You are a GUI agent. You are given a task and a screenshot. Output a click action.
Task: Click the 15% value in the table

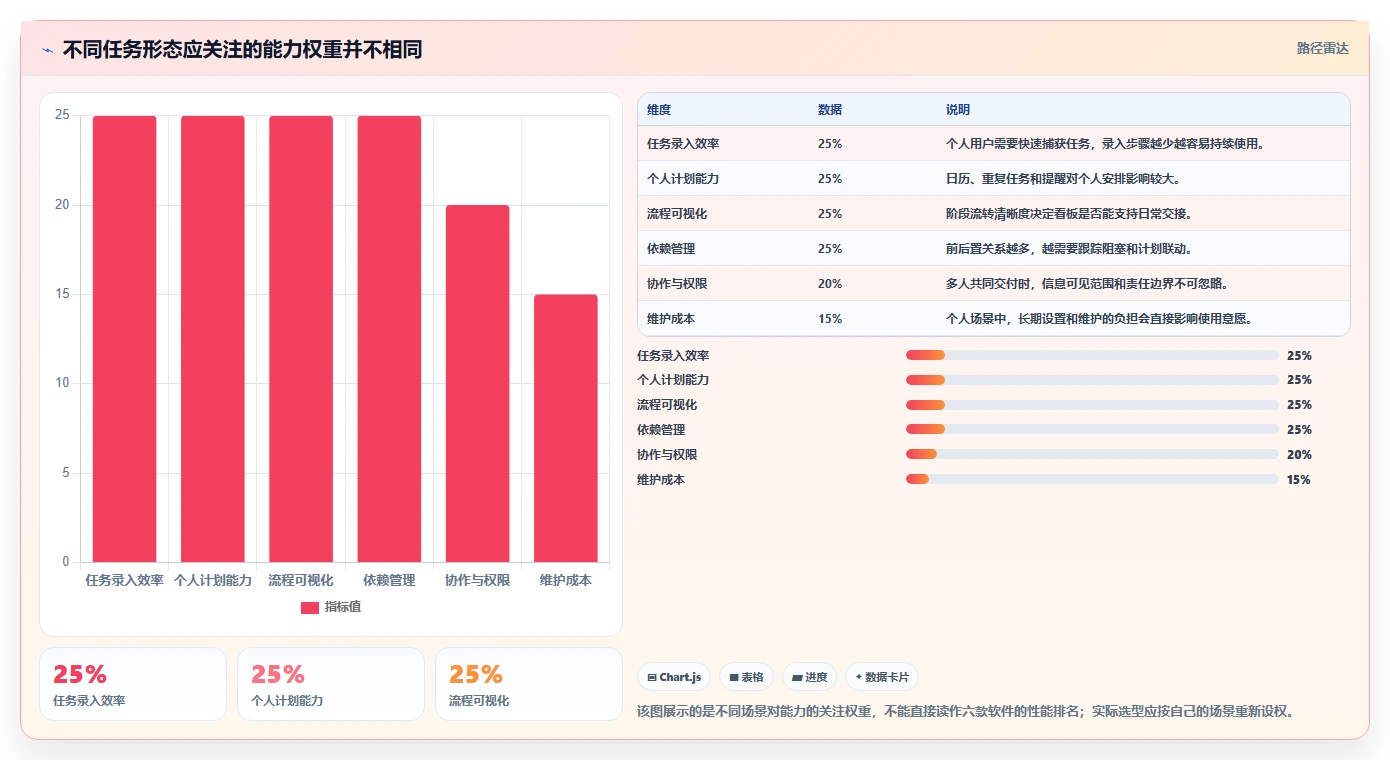(x=830, y=319)
